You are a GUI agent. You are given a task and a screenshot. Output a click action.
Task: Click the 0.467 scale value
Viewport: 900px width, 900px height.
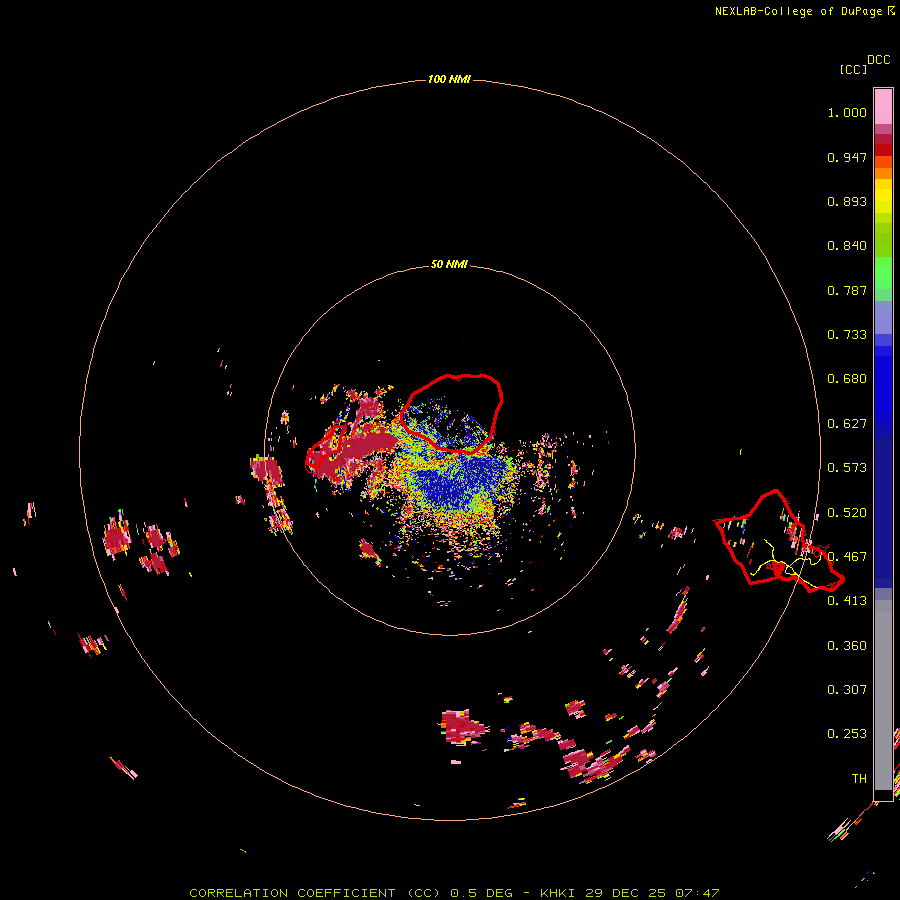pyautogui.click(x=847, y=557)
